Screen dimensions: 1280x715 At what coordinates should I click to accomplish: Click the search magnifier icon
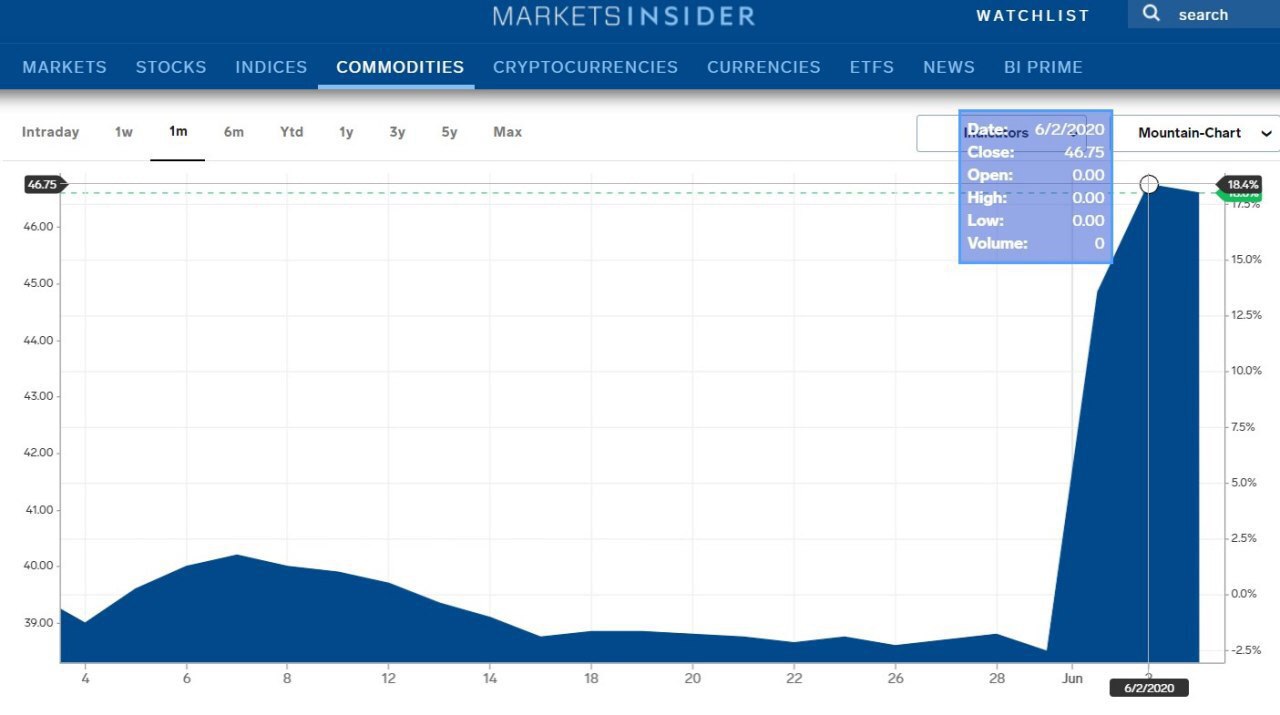coord(1152,14)
